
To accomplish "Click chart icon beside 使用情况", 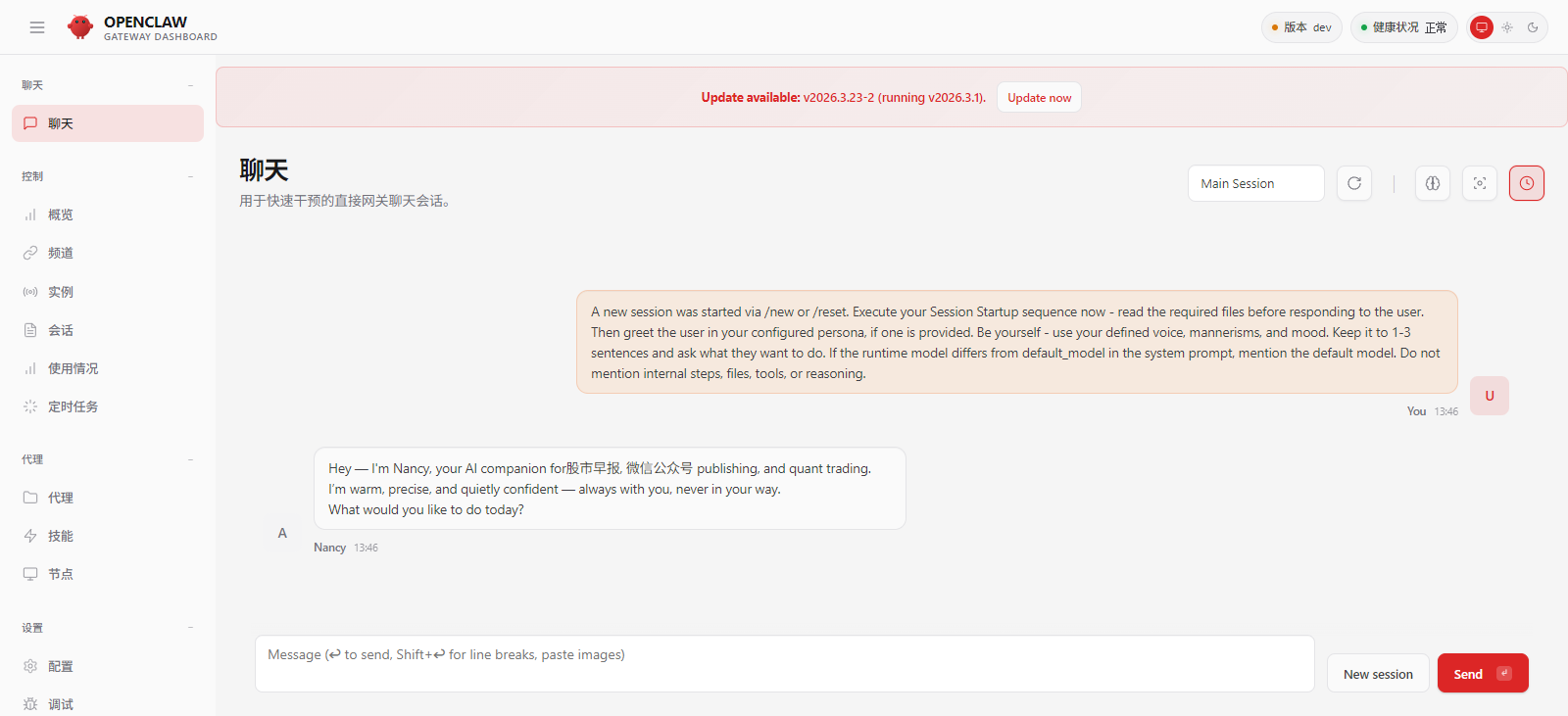I will [30, 368].
